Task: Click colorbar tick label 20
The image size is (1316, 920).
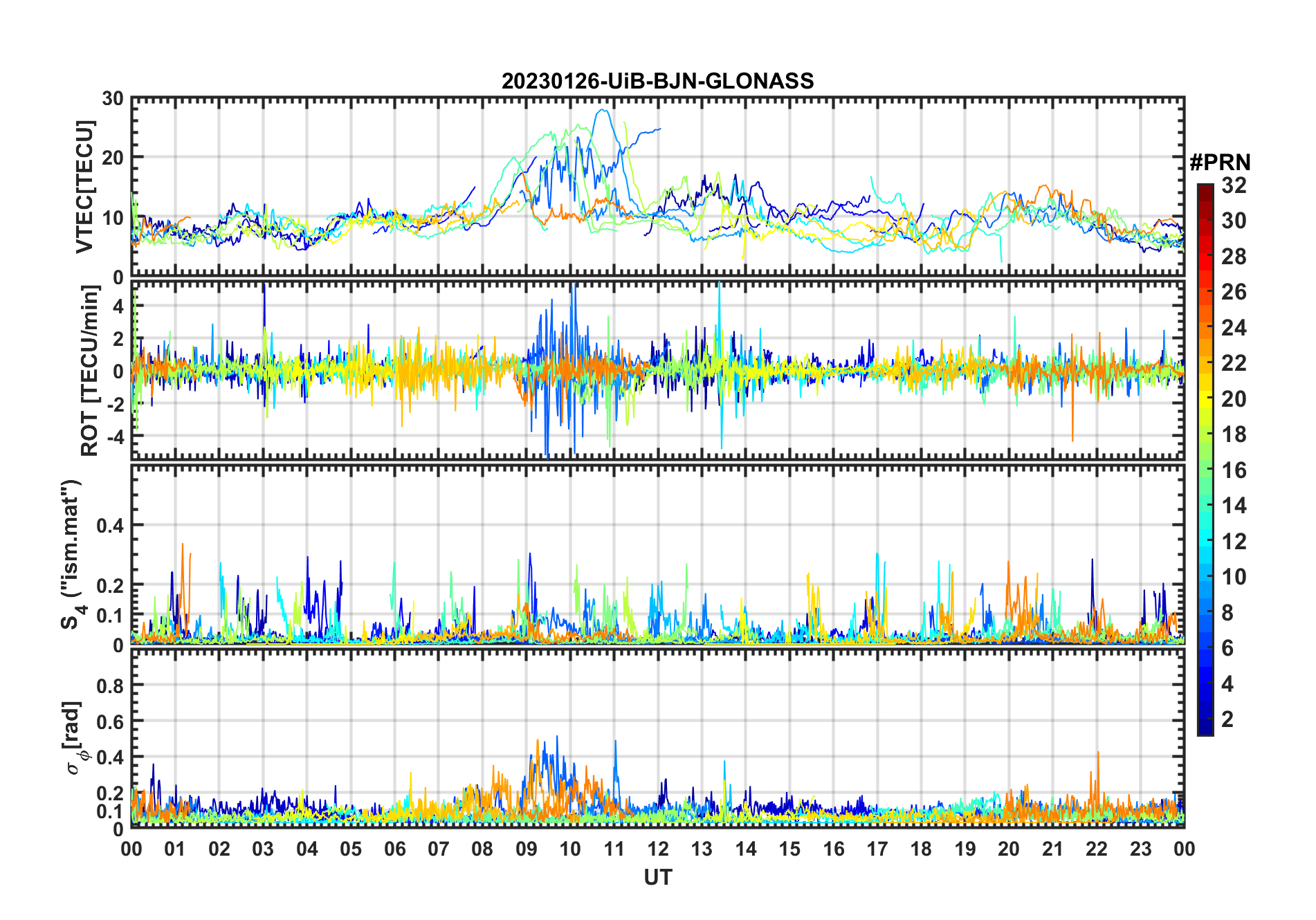Action: pyautogui.click(x=1234, y=399)
